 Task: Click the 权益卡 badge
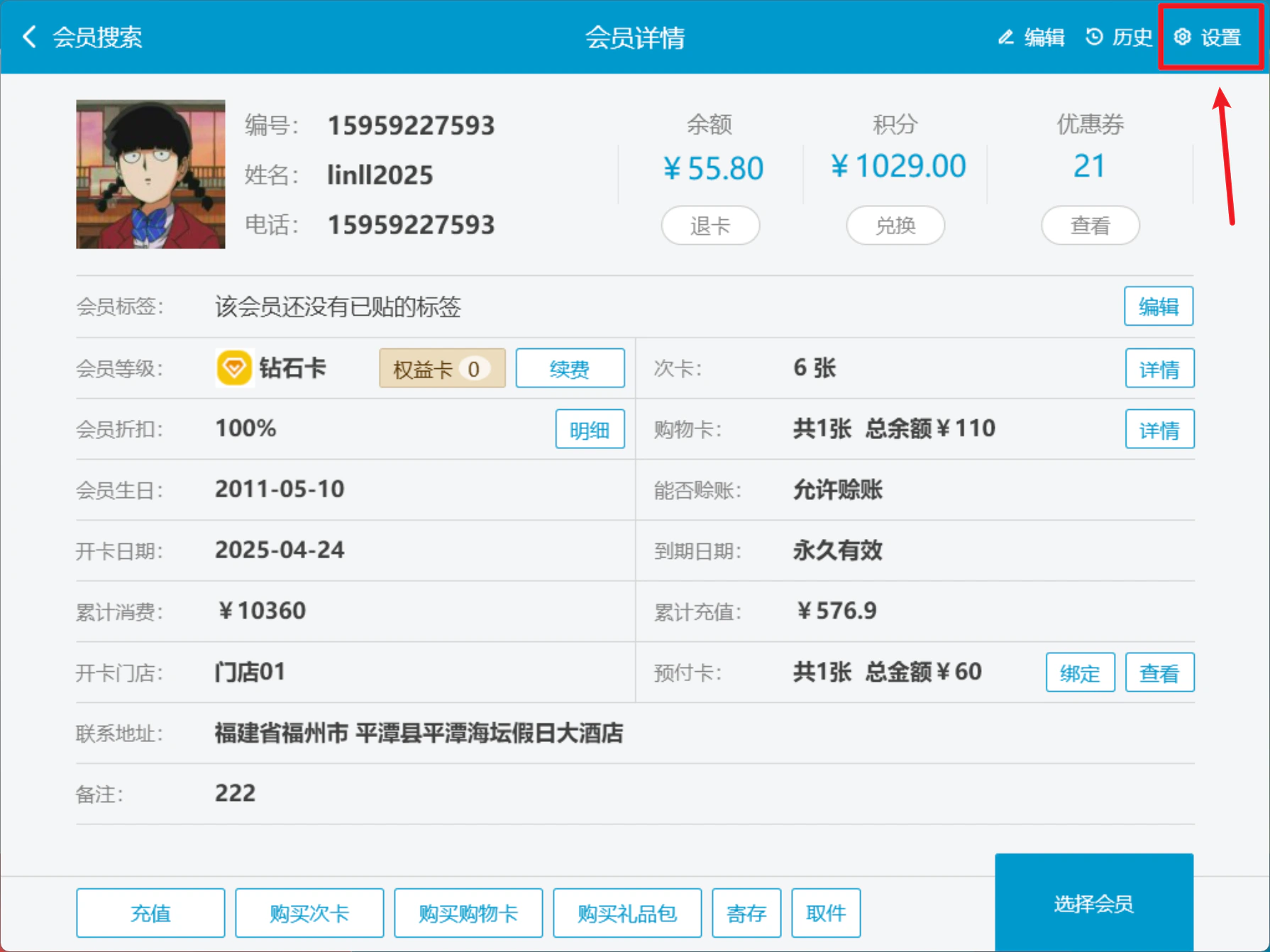(x=442, y=368)
